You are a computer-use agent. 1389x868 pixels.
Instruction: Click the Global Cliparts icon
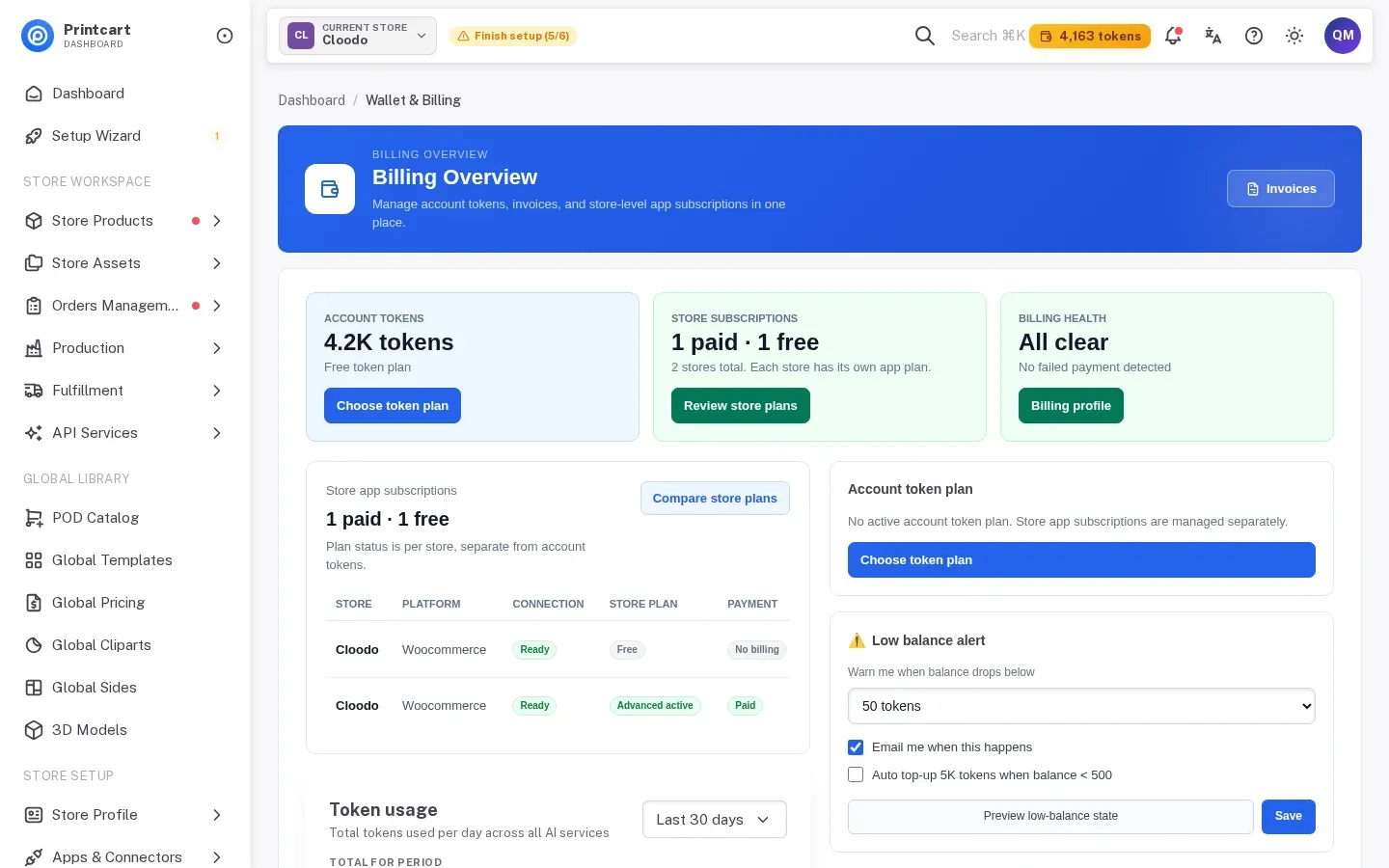34,645
